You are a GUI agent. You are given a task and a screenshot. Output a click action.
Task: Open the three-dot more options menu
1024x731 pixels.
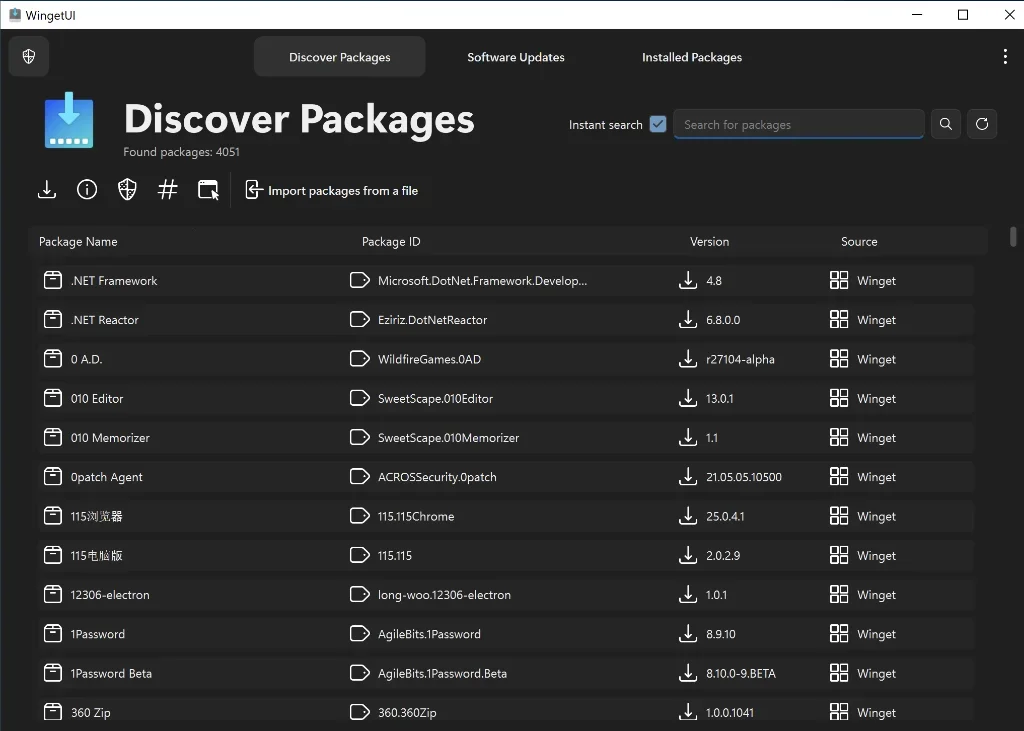1004,57
